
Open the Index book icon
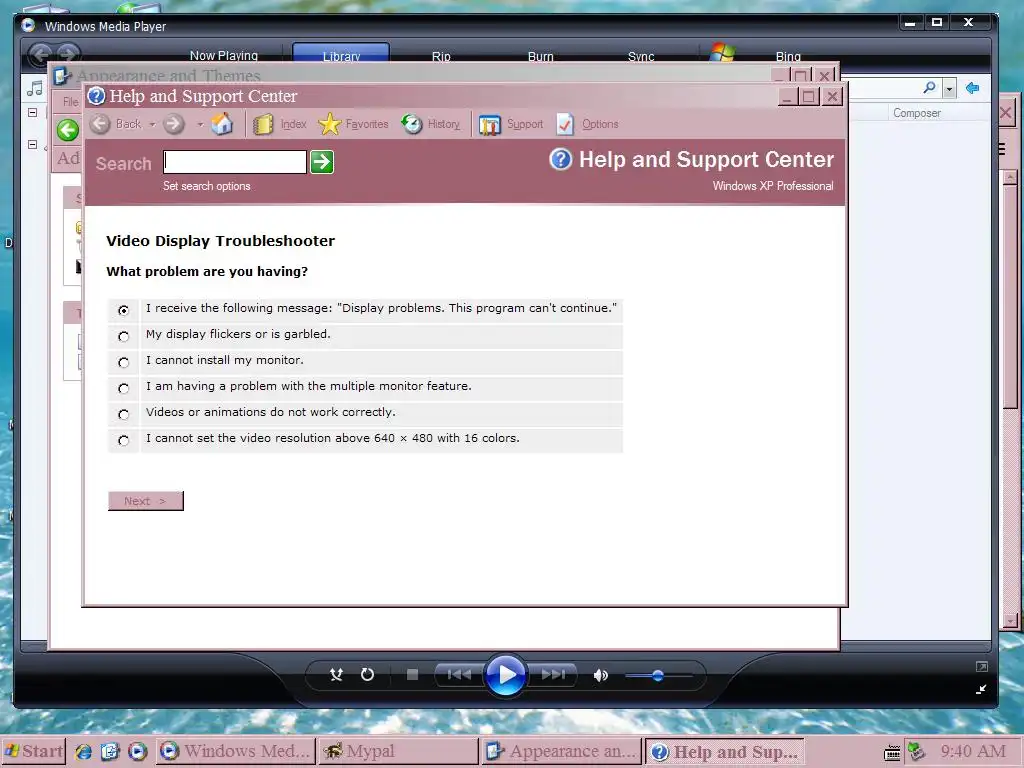click(x=263, y=124)
